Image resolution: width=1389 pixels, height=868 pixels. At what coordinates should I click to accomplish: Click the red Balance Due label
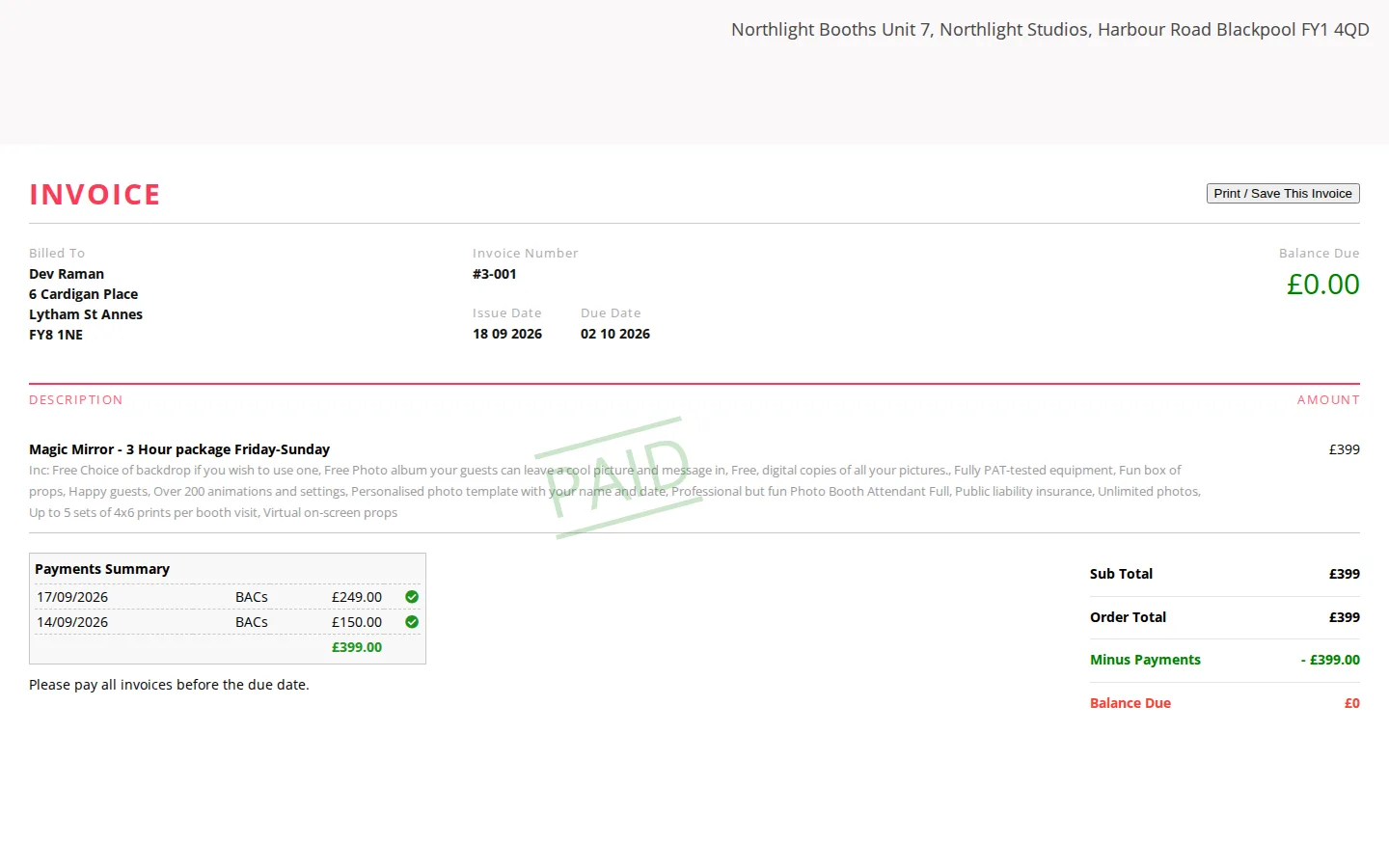[x=1130, y=703]
